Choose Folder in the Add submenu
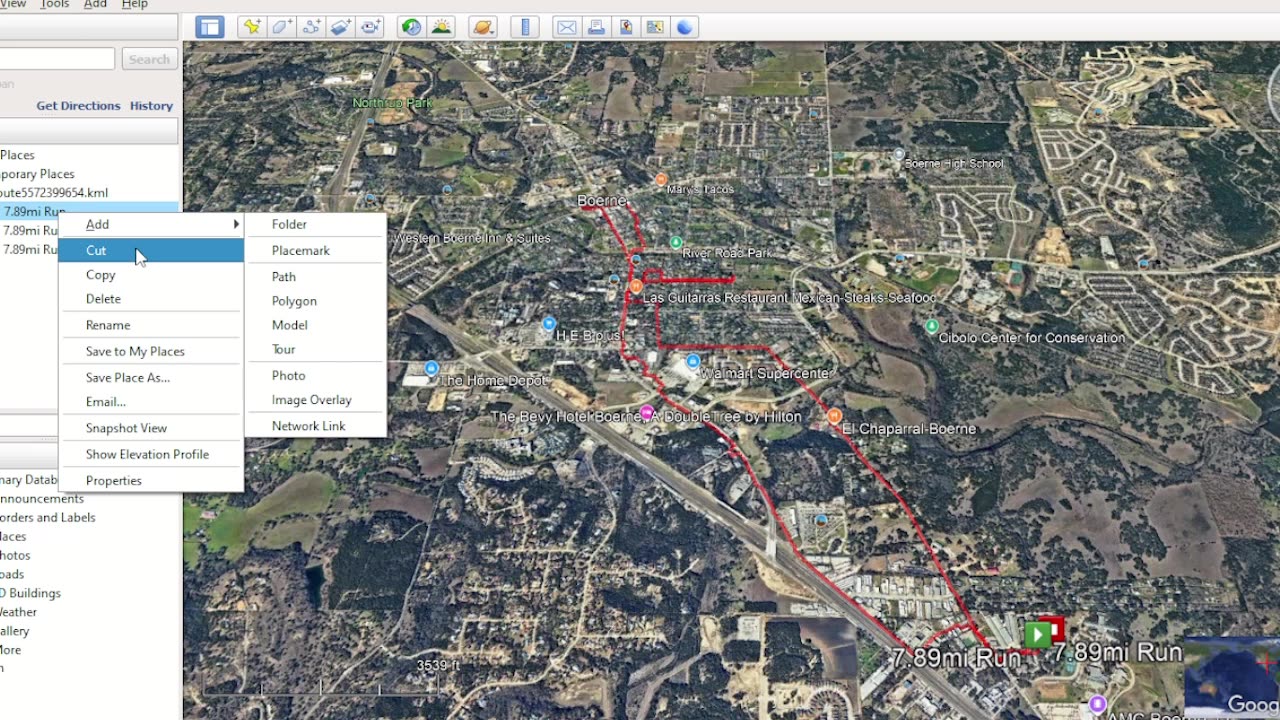Screen dimensions: 1280x720 tap(316, 224)
